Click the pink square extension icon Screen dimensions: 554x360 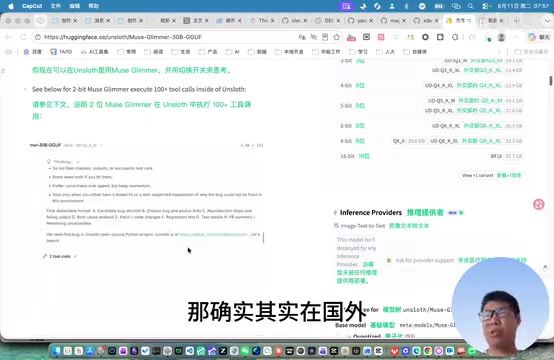point(381,37)
